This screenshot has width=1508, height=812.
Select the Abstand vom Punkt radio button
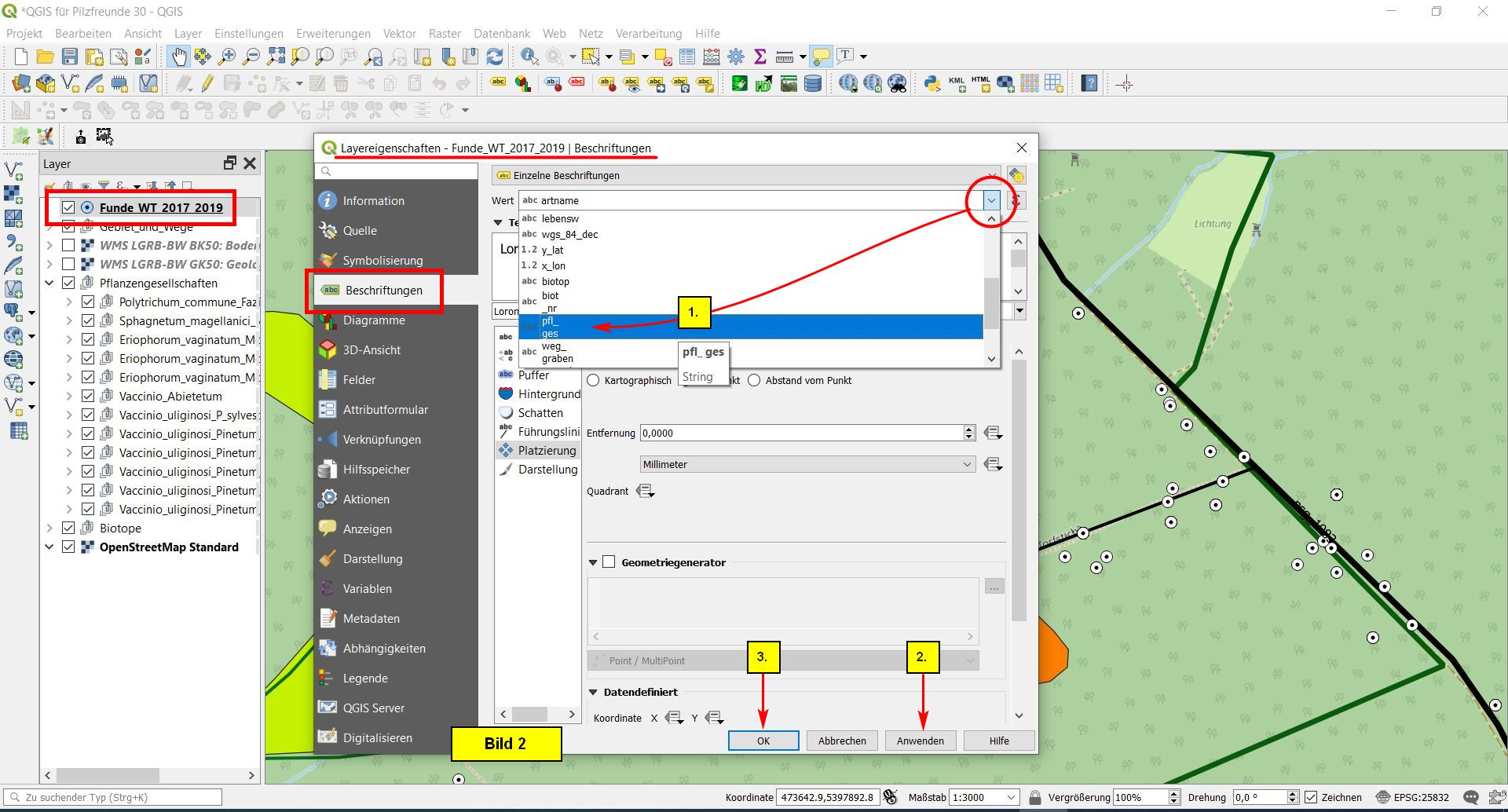pos(755,380)
